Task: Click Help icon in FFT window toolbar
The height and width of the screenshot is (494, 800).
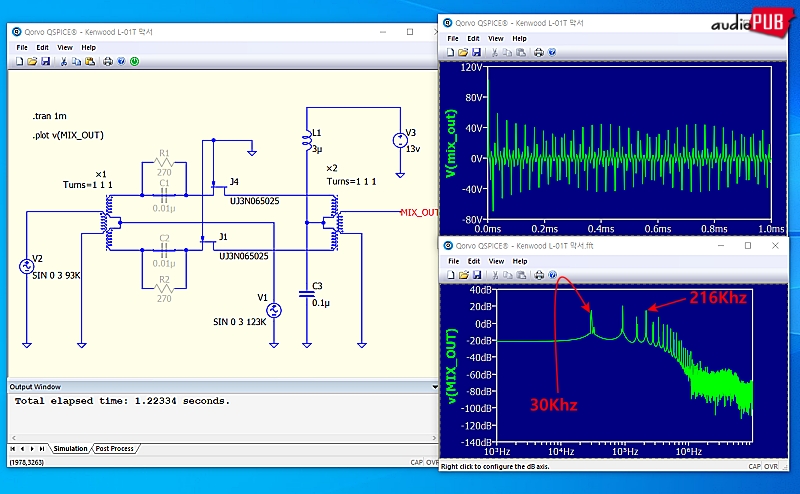Action: [x=553, y=275]
